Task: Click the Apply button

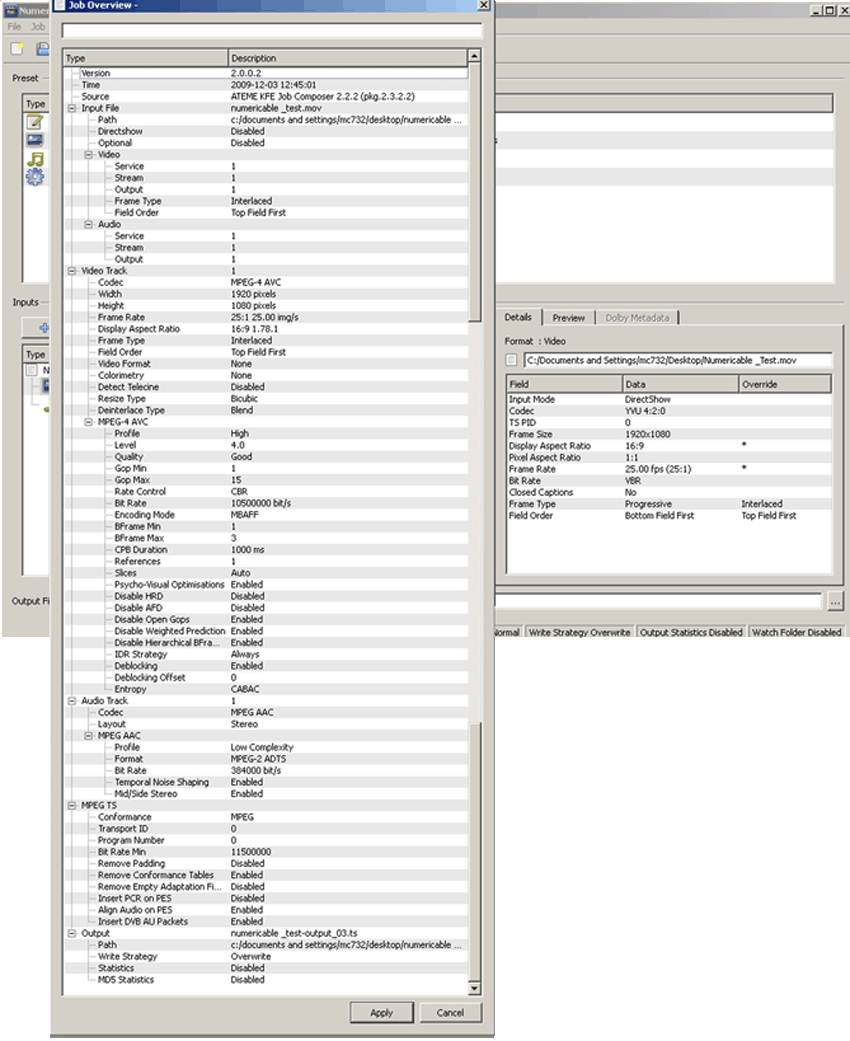Action: 381,1012
